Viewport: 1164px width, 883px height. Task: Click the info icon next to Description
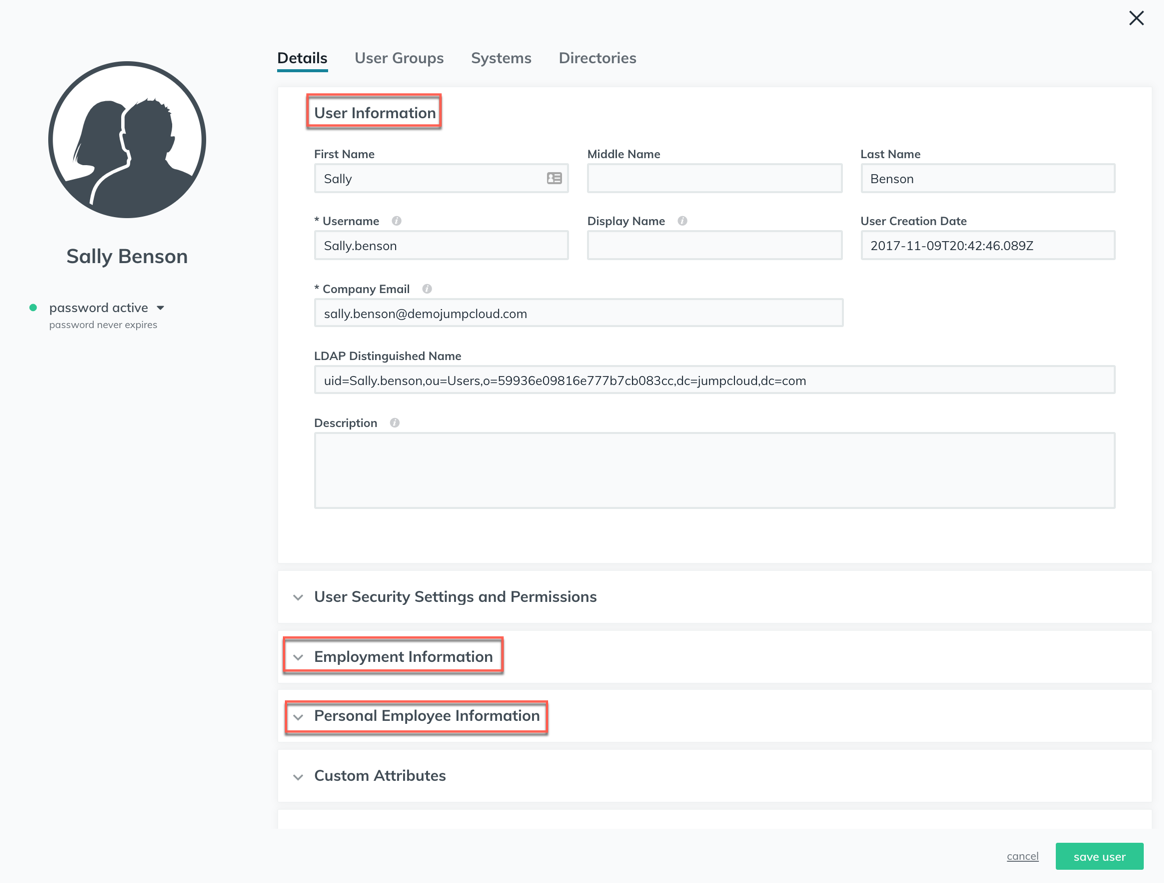pos(394,422)
